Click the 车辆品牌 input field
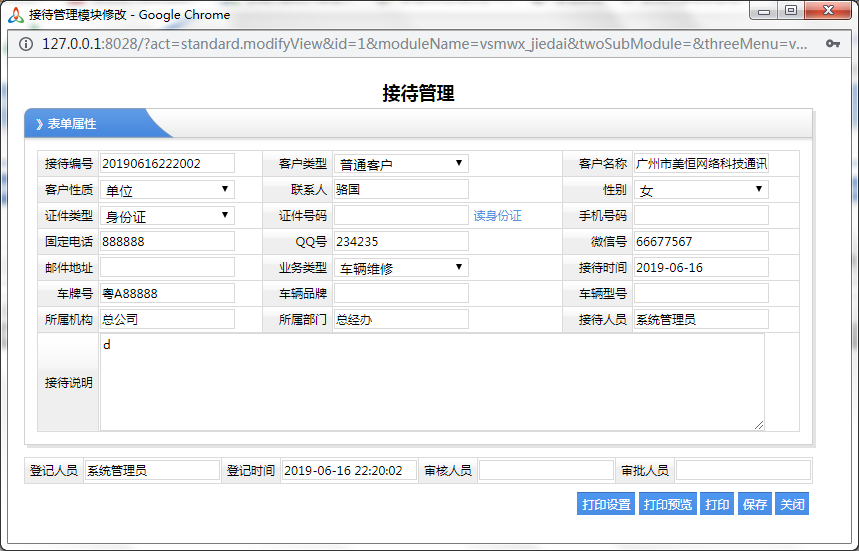The height and width of the screenshot is (551, 859). [400, 294]
